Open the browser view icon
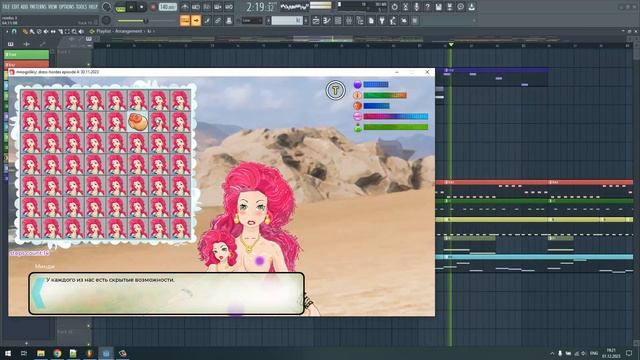 [x=360, y=20]
